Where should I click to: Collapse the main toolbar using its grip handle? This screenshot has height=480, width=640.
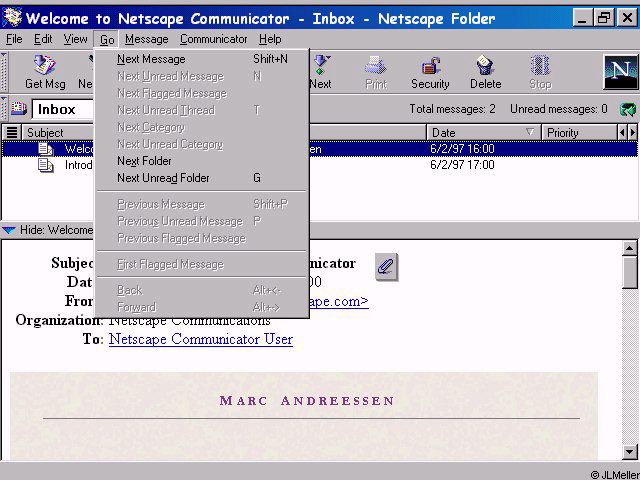pos(3,72)
